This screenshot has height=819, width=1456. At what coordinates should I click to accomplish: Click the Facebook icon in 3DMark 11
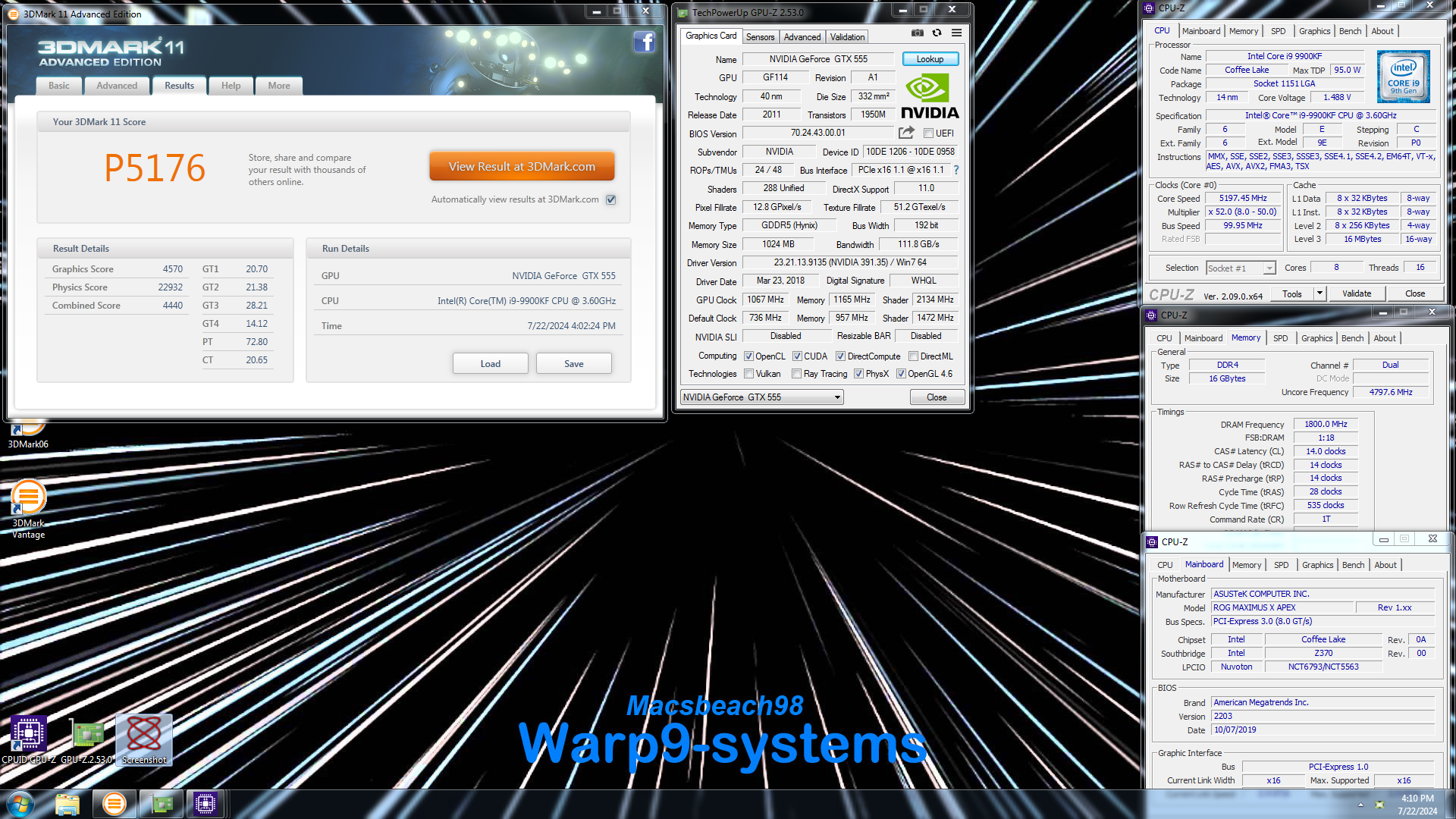[644, 42]
